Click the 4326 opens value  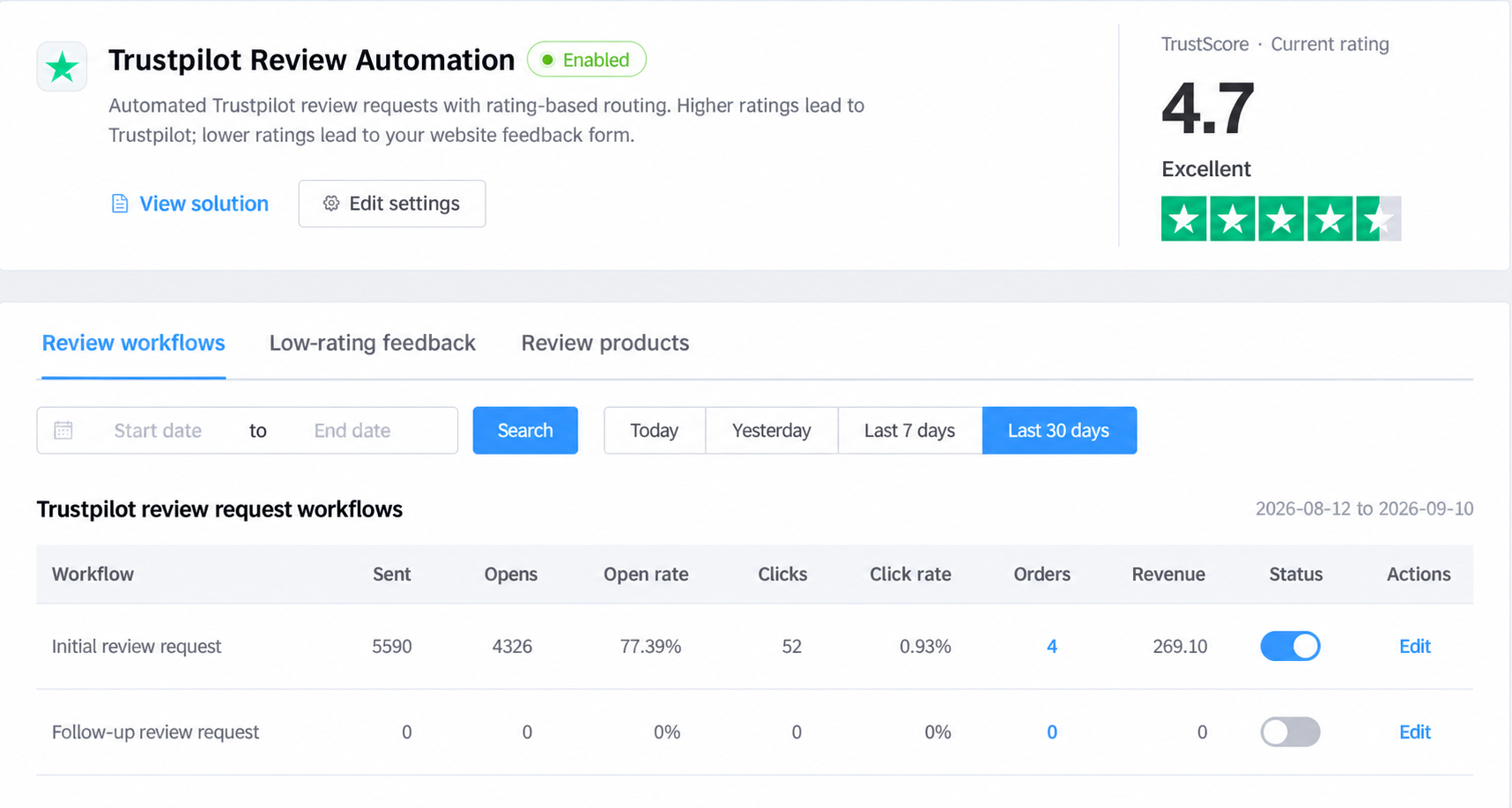point(512,646)
